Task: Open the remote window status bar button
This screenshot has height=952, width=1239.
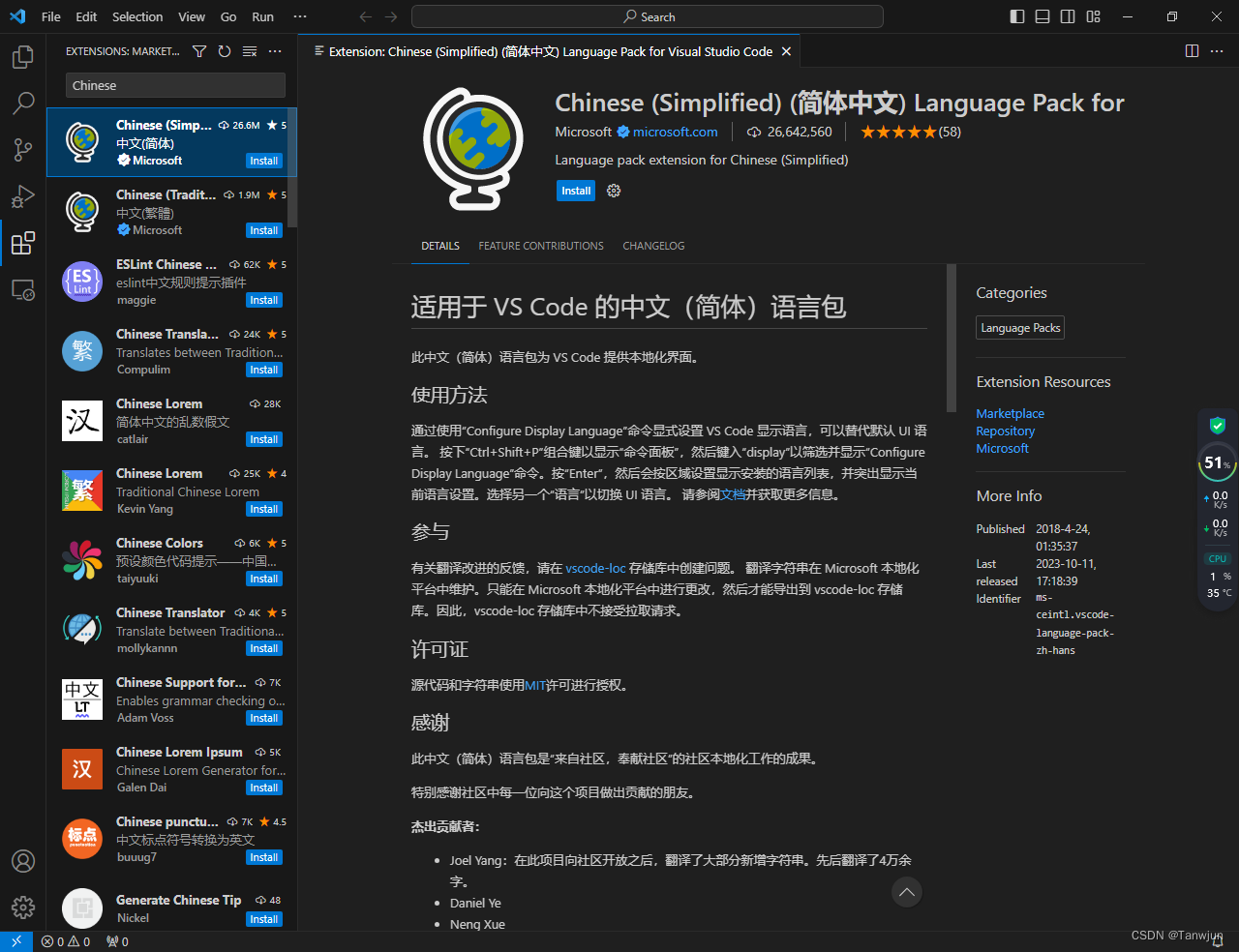Action: coord(16,941)
